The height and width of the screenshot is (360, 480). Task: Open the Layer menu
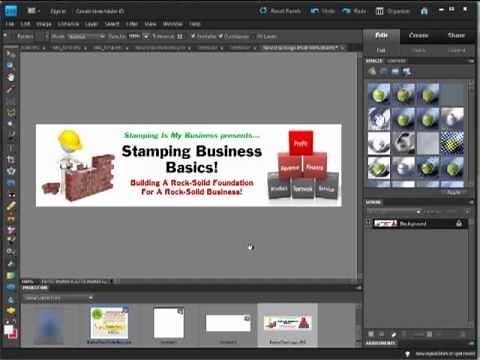coord(91,24)
